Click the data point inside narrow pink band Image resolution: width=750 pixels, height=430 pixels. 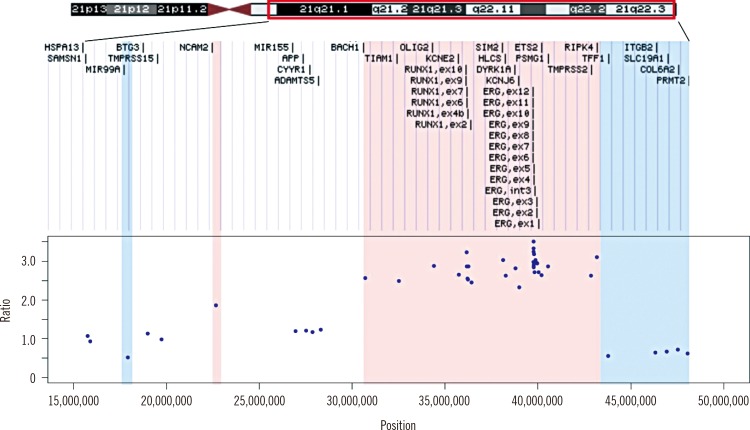click(216, 305)
